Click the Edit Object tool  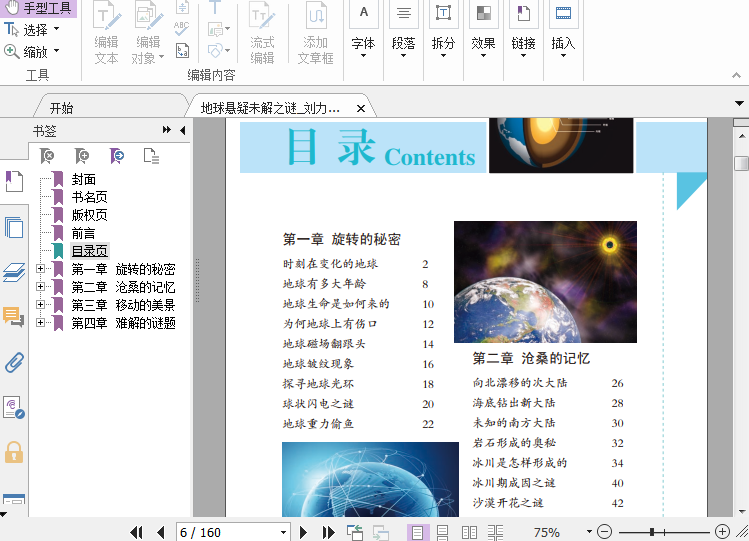[148, 32]
